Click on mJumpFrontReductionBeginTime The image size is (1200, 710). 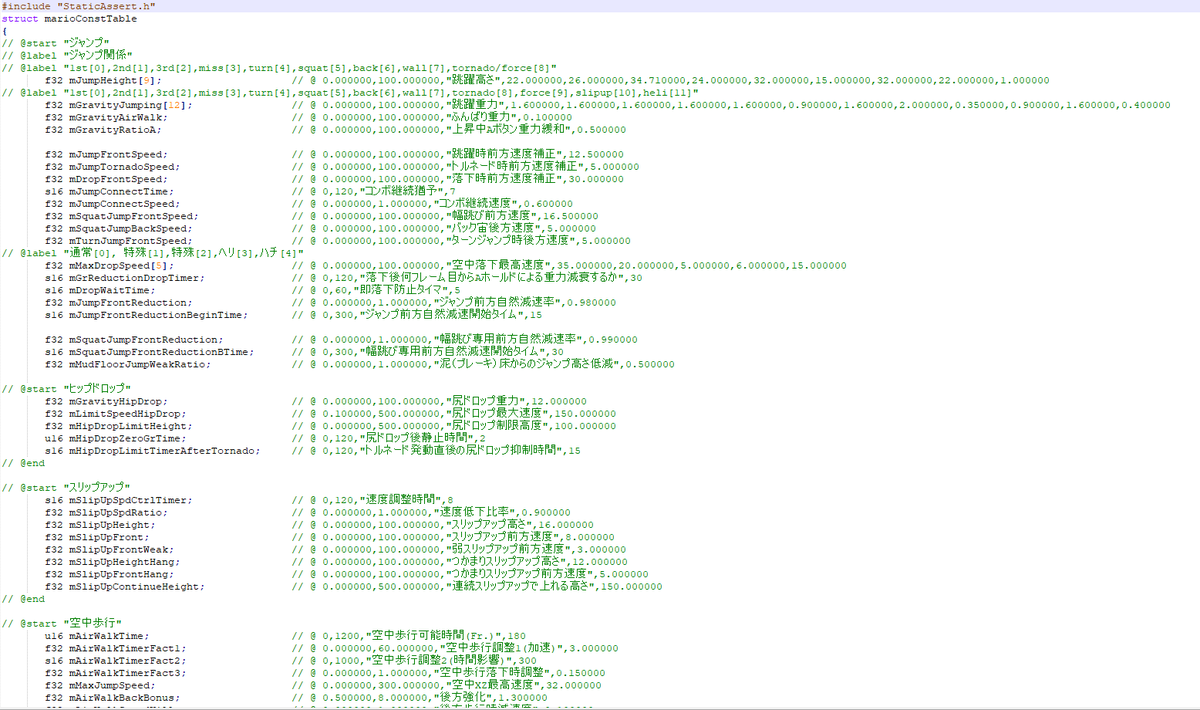pos(155,315)
